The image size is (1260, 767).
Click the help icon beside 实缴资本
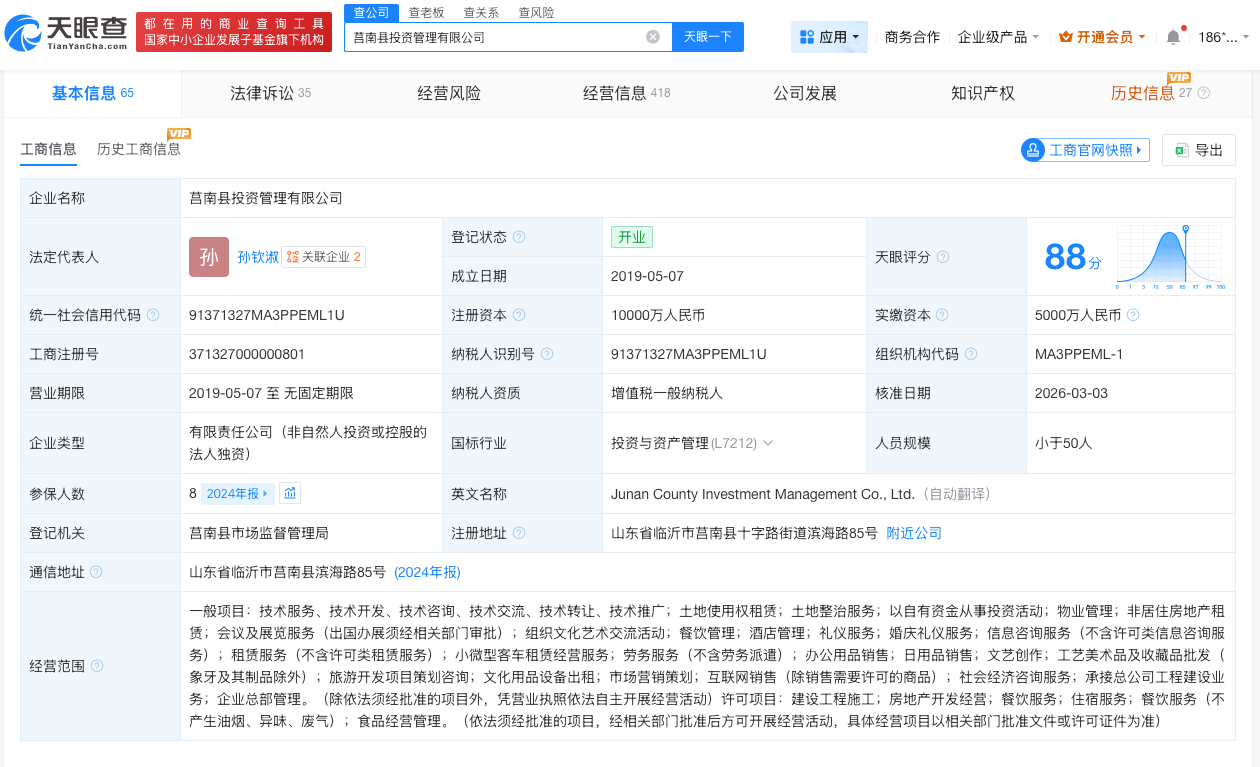point(1133,315)
